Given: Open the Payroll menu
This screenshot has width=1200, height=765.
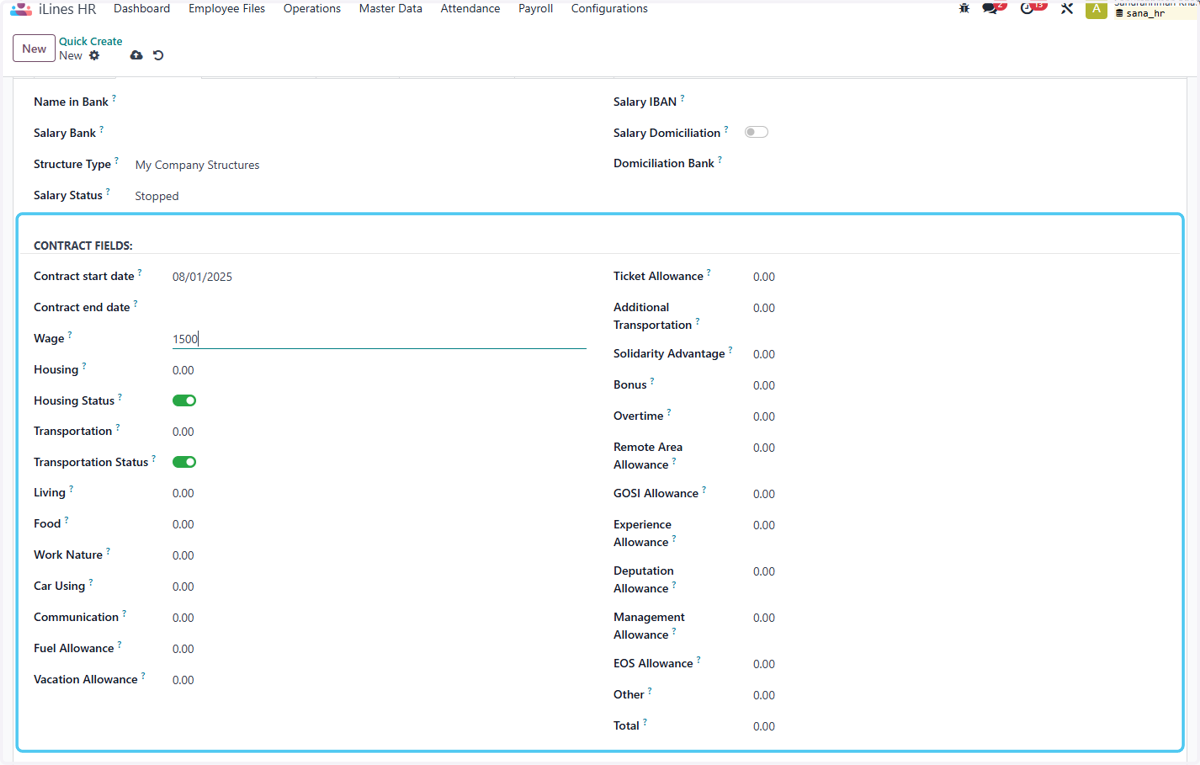Looking at the screenshot, I should tap(535, 9).
